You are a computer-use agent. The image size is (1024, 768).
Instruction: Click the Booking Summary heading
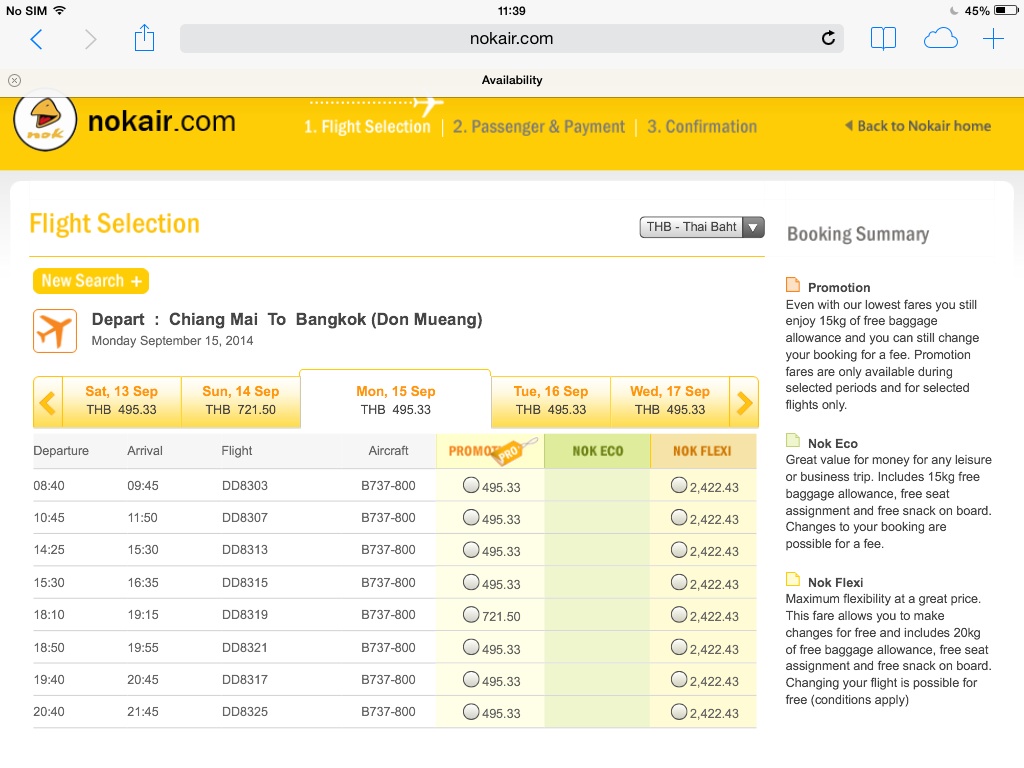point(857,234)
